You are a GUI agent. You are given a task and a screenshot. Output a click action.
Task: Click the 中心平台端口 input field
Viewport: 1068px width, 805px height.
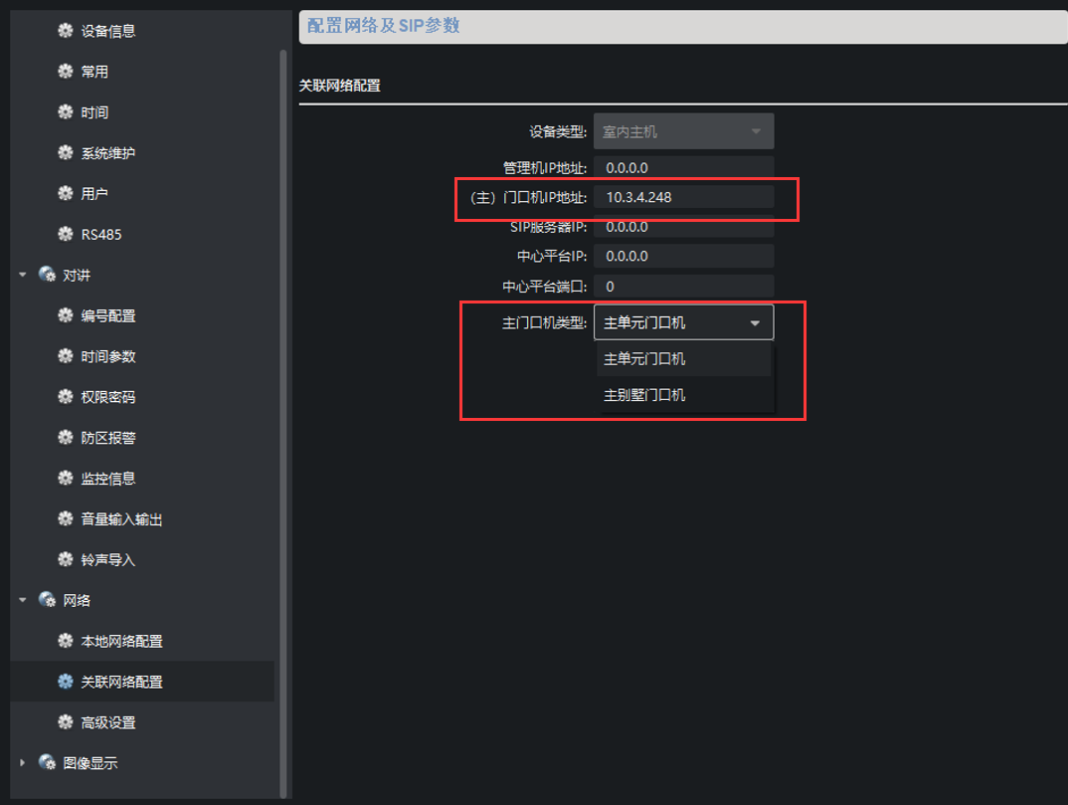pos(683,285)
